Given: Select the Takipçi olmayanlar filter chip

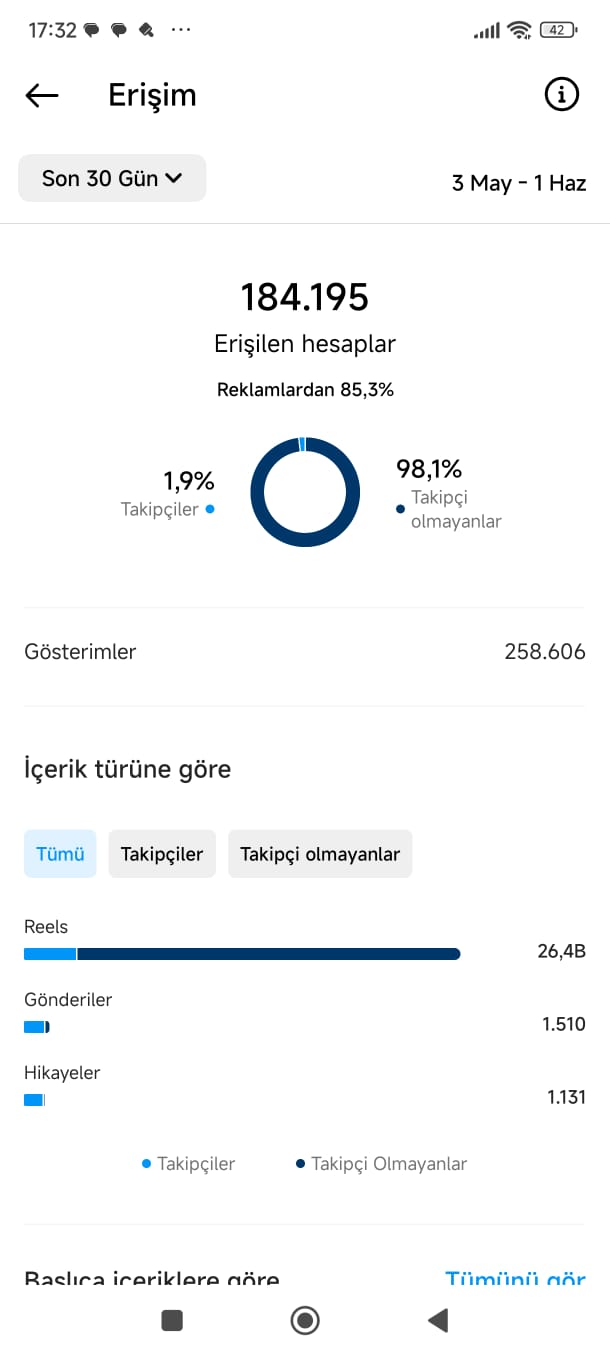Looking at the screenshot, I should 320,854.
